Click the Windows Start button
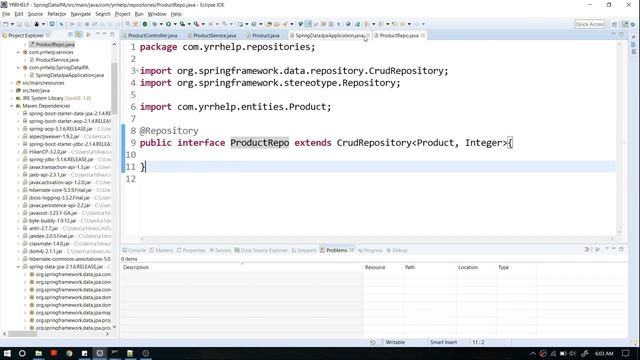Image resolution: width=640 pixels, height=360 pixels. 7,353
